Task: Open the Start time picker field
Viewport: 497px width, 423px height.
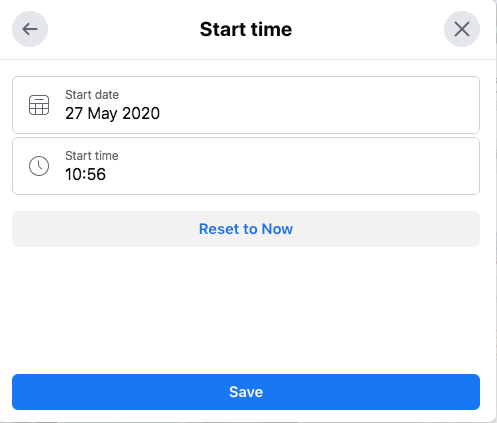Action: pos(246,166)
